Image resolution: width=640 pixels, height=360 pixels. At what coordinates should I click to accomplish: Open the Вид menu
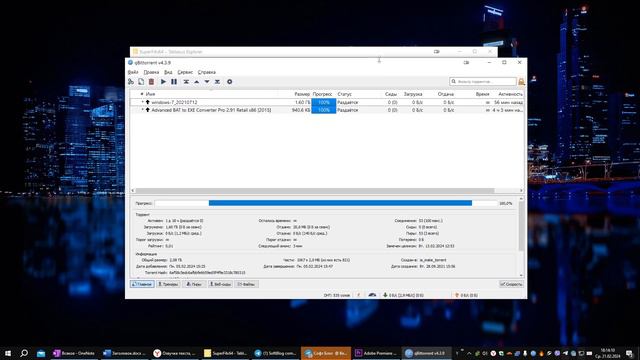pos(168,72)
